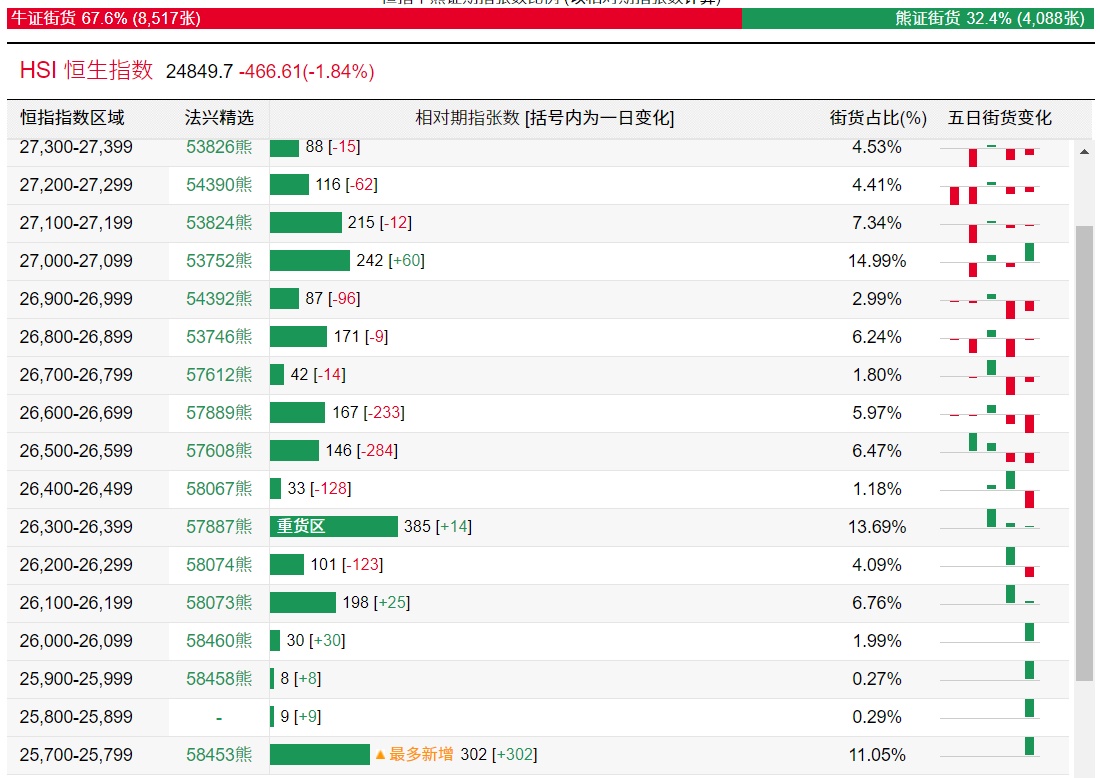Click percentage 7.34%
The image size is (1100, 778).
(877, 223)
